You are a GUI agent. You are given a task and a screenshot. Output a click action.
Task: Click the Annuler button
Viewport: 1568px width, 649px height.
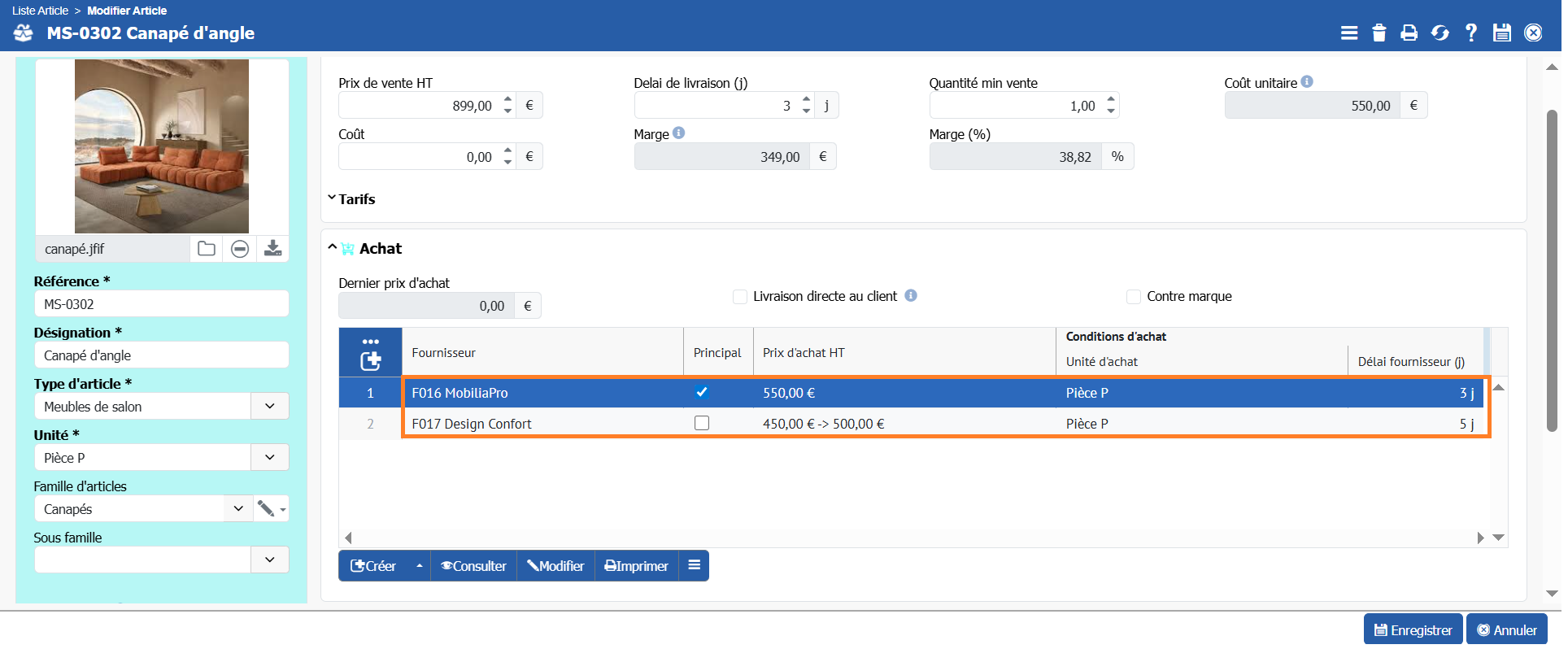coord(1506,630)
